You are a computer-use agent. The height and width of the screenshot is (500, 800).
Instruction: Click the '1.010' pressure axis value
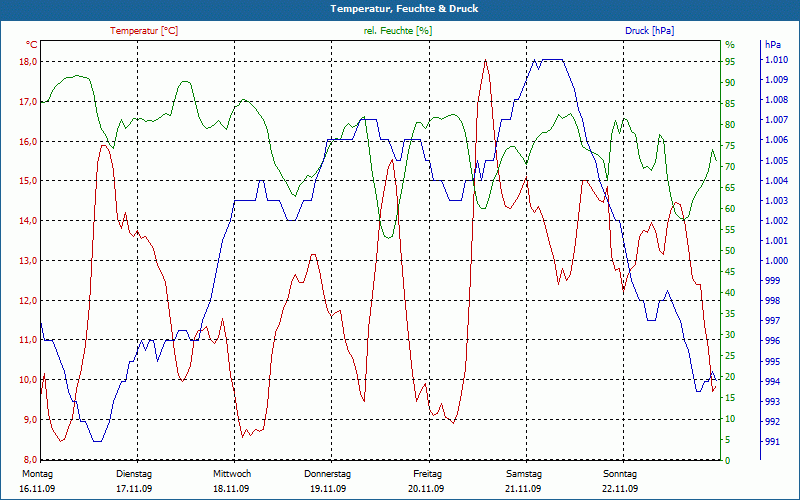pos(776,60)
